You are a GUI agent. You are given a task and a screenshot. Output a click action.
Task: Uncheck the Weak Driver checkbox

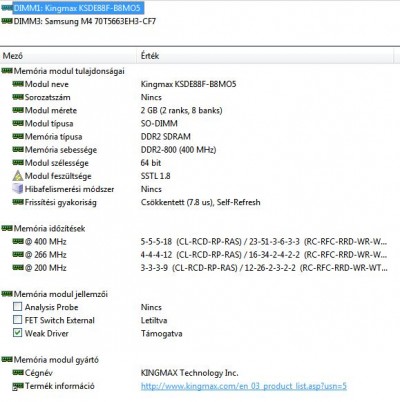tap(17, 333)
